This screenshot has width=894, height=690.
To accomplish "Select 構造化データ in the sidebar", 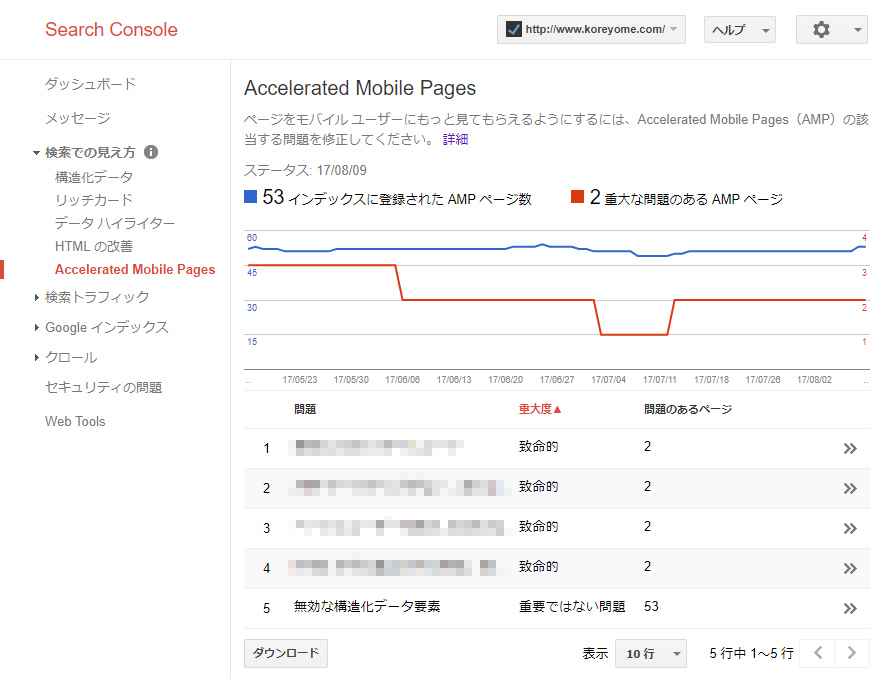I will [94, 177].
